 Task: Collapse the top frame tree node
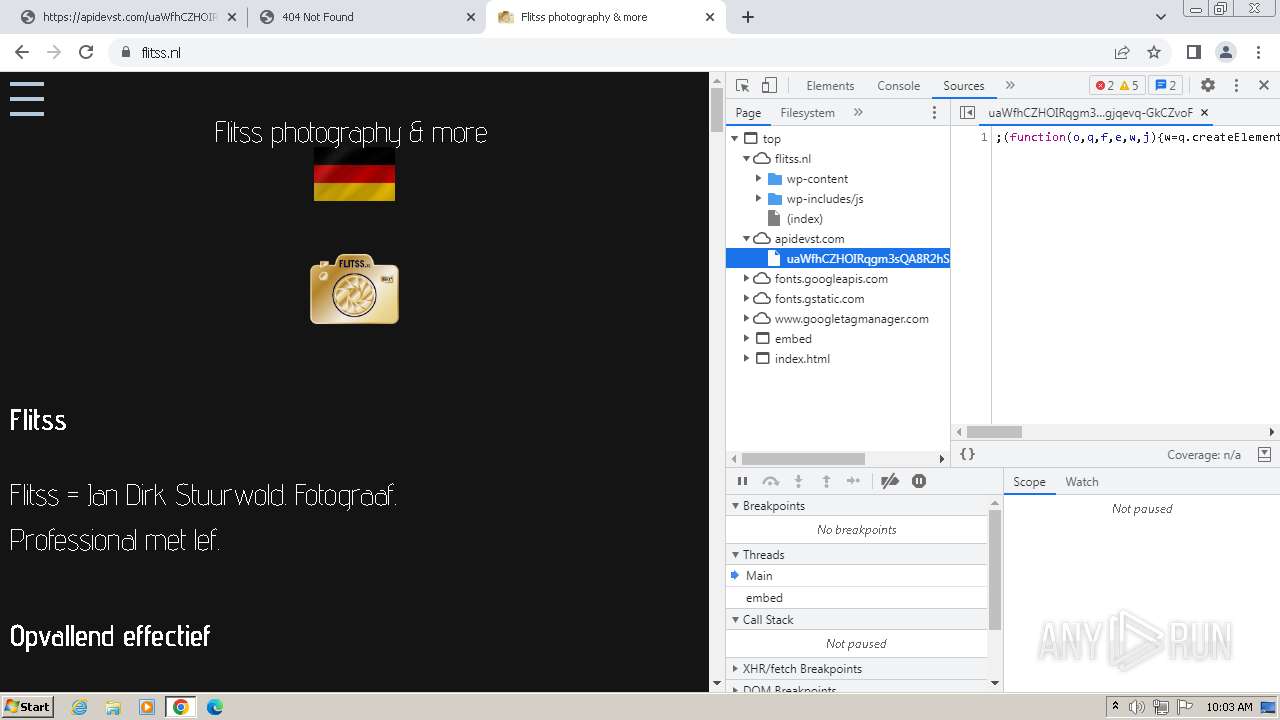tap(736, 139)
